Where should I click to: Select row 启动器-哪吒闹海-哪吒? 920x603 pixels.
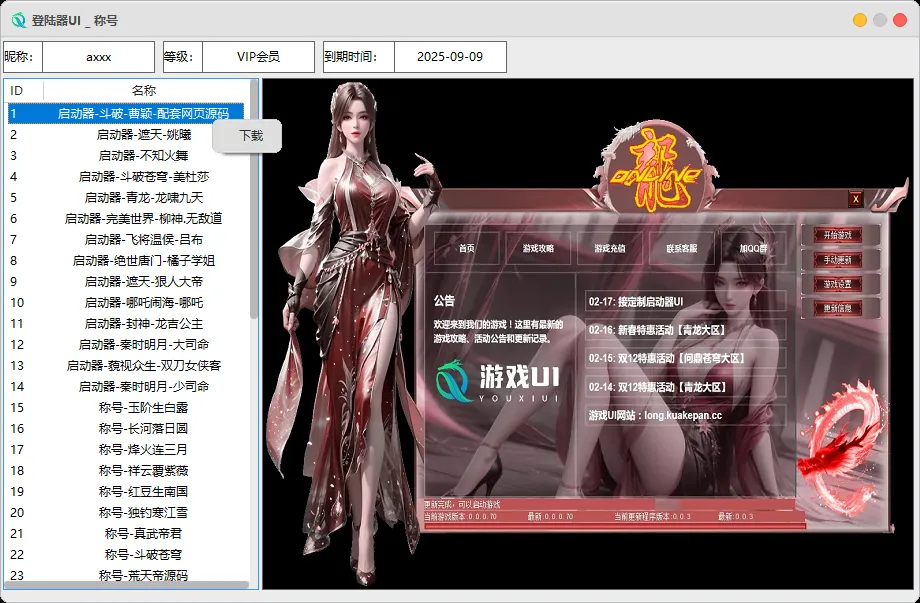click(126, 303)
